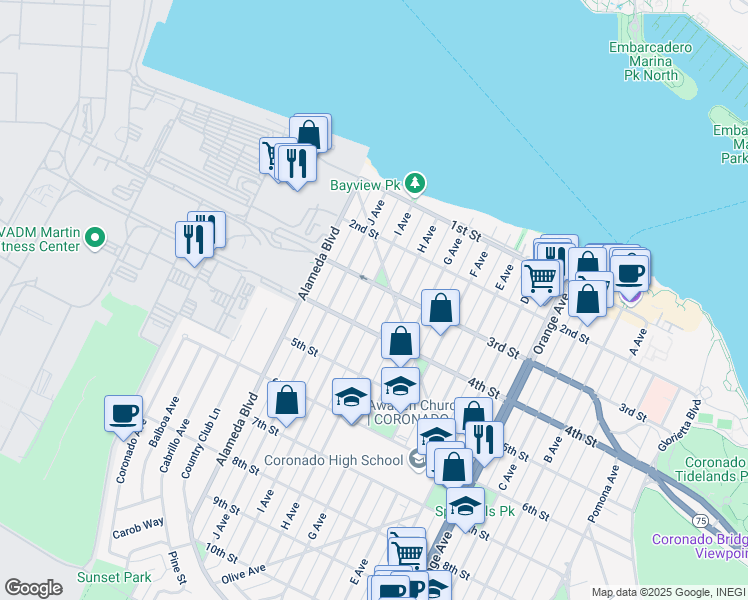Click the Pomona Ave street label
This screenshot has height=600, width=748.
pyautogui.click(x=603, y=494)
